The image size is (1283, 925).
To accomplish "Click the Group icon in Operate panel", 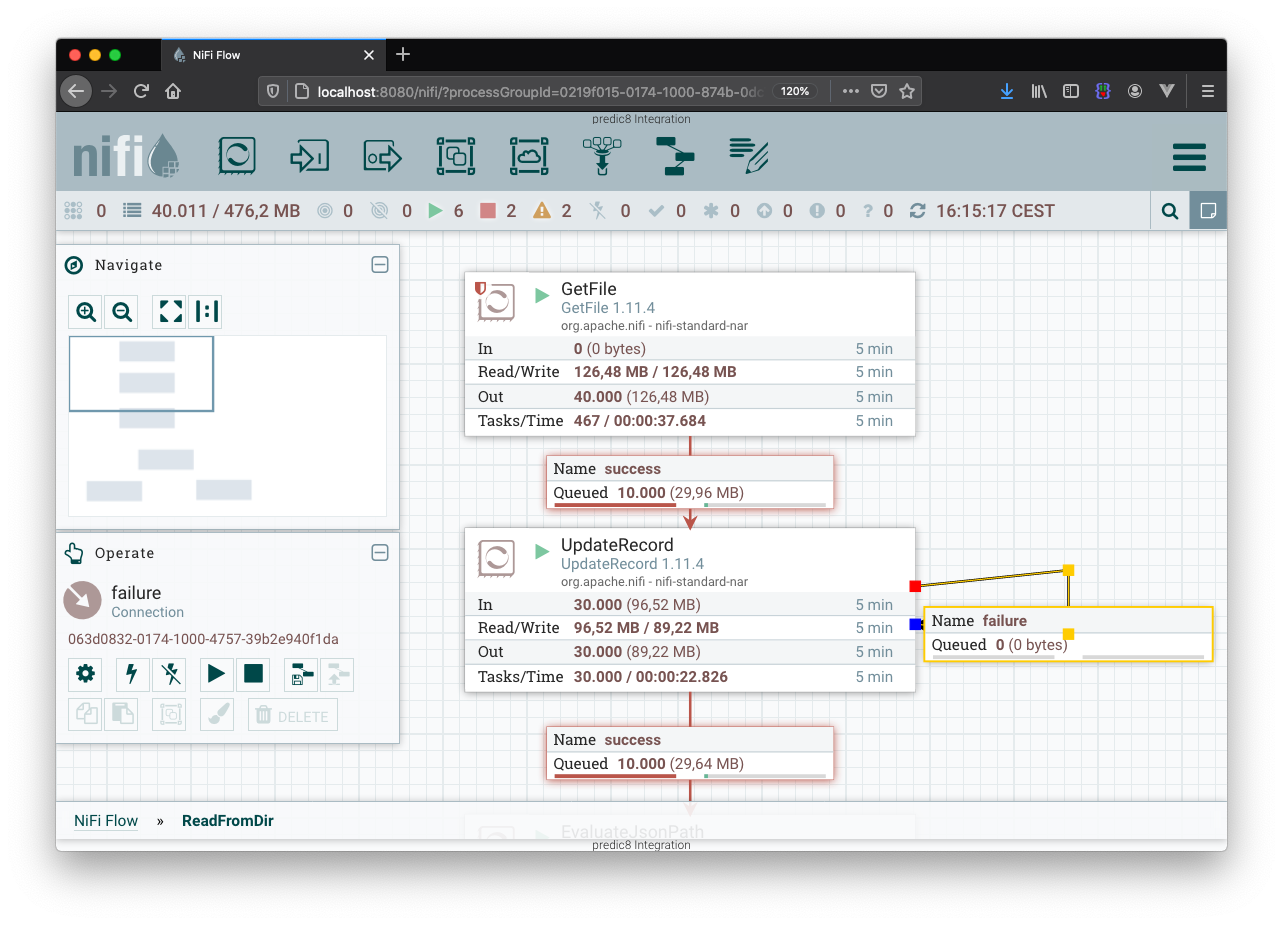I will coord(169,715).
